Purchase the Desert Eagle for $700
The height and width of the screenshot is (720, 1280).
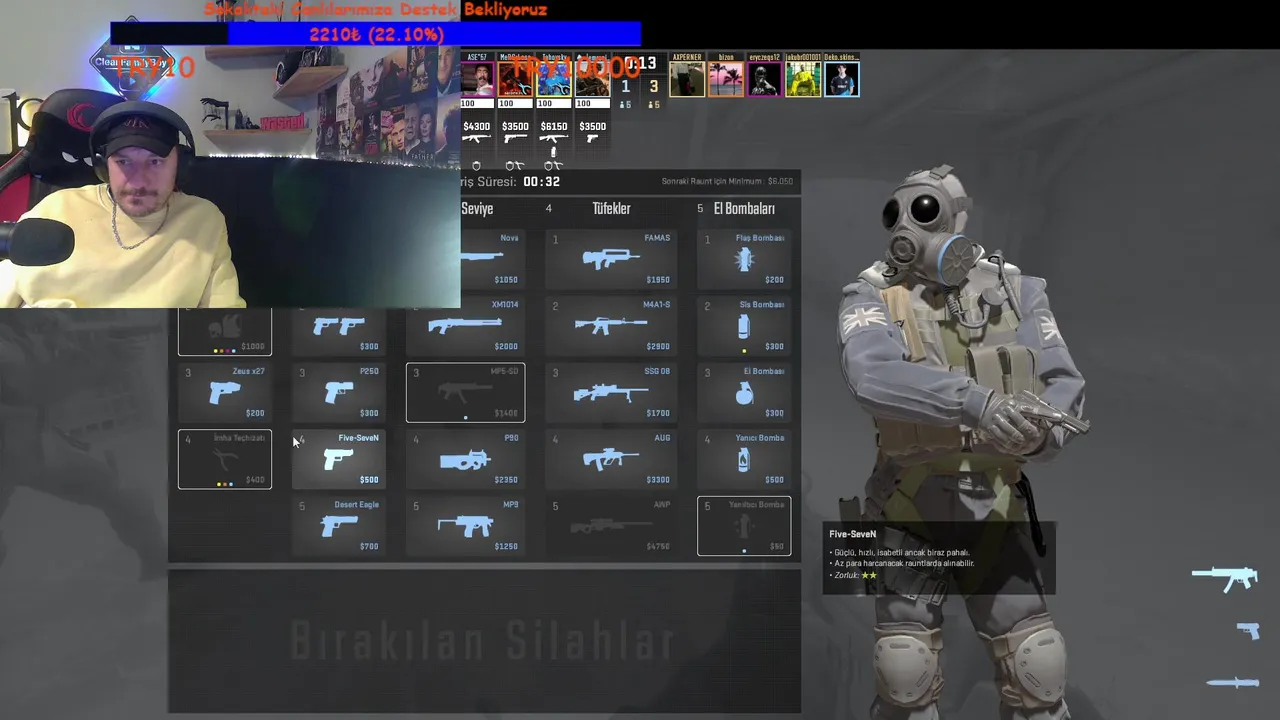pos(338,526)
